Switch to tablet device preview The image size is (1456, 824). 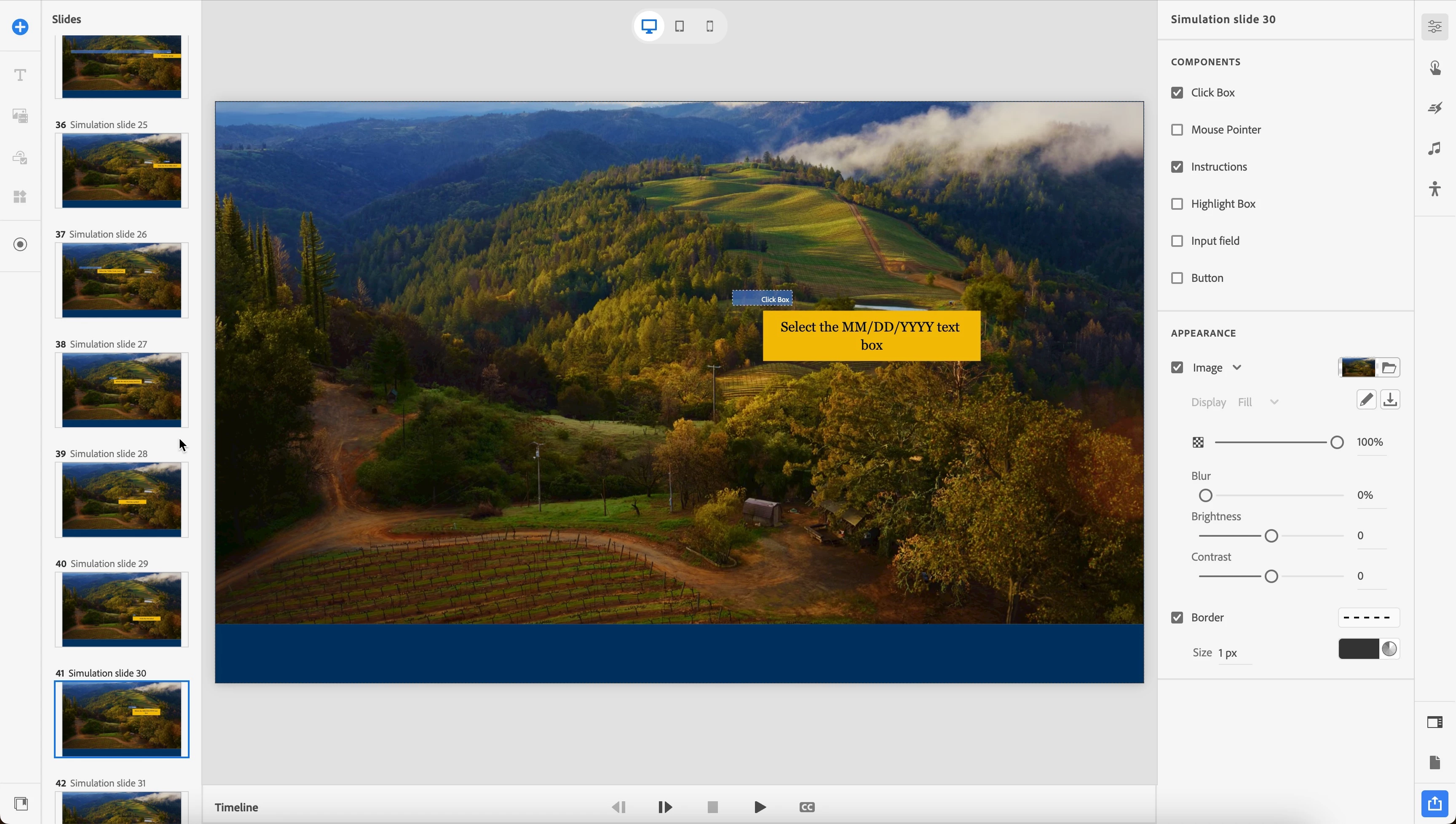pyautogui.click(x=680, y=26)
